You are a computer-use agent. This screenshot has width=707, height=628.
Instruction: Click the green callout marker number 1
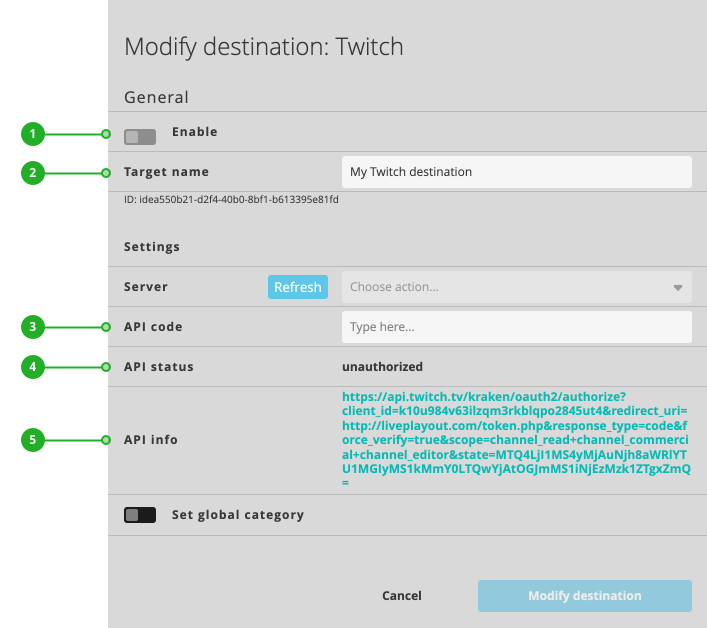tap(33, 133)
